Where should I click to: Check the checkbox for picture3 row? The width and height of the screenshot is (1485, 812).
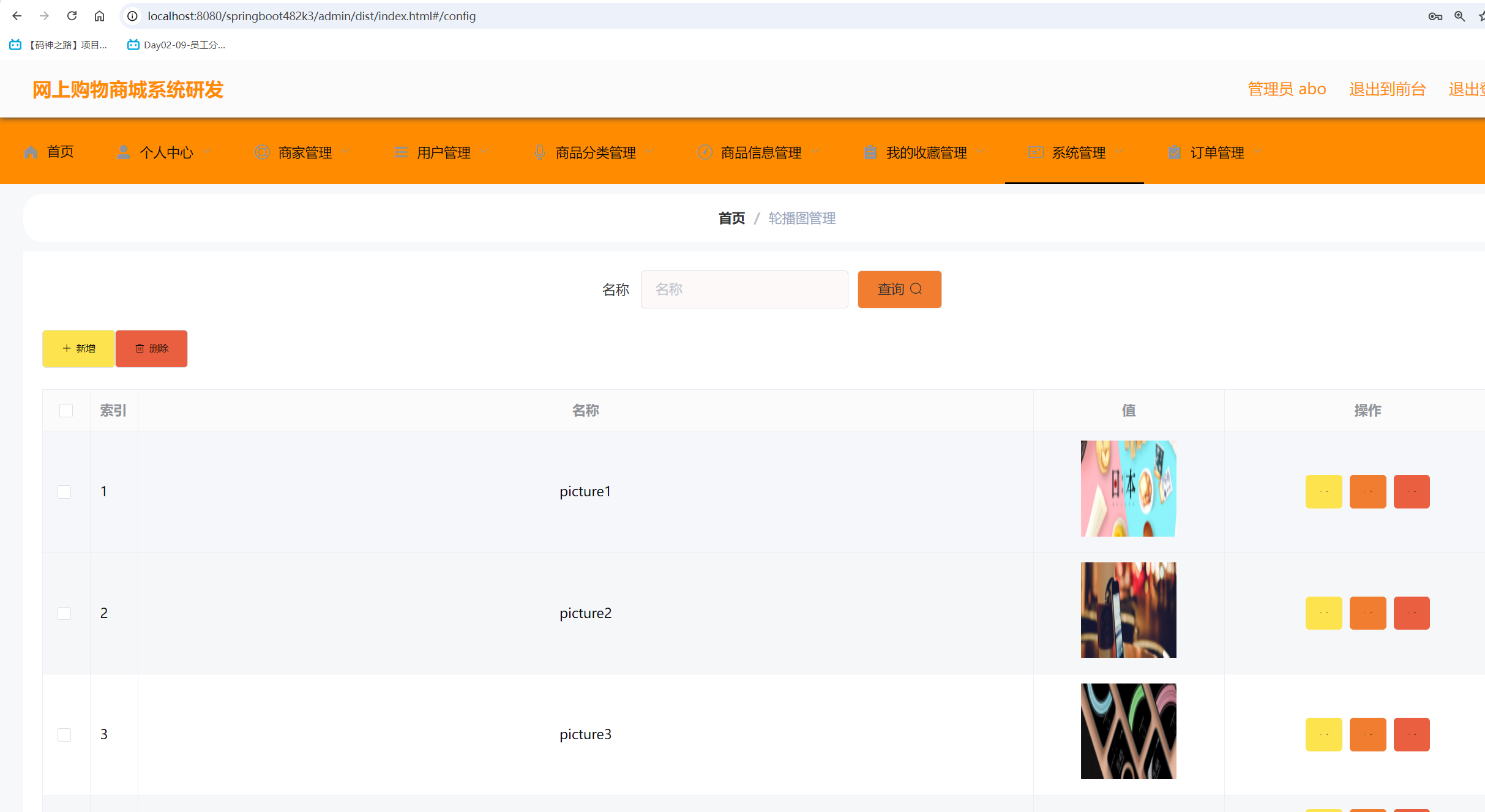point(64,735)
